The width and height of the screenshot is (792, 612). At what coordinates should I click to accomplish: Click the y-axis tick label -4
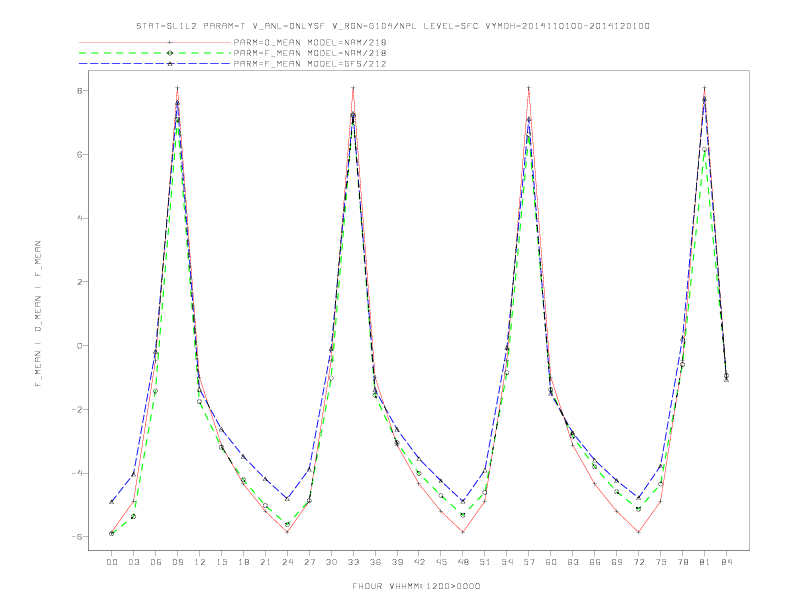pyautogui.click(x=77, y=473)
